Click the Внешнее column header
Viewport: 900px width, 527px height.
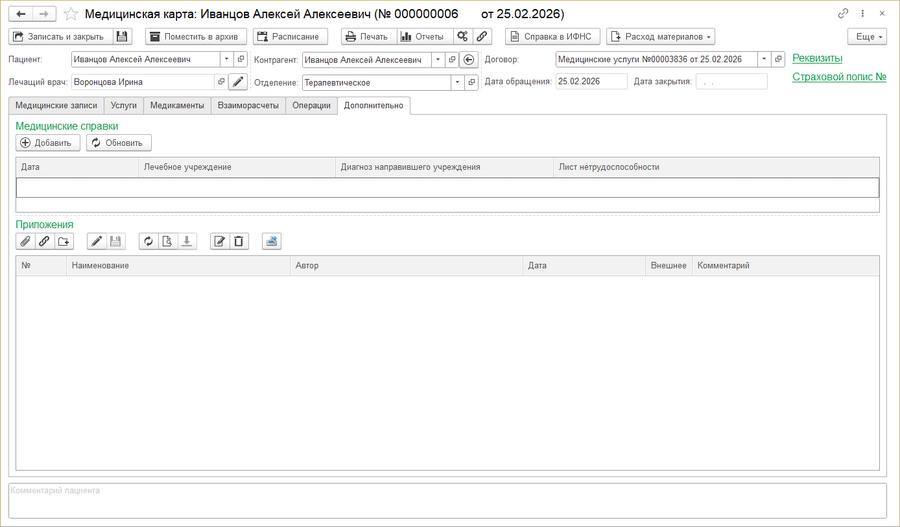669,265
